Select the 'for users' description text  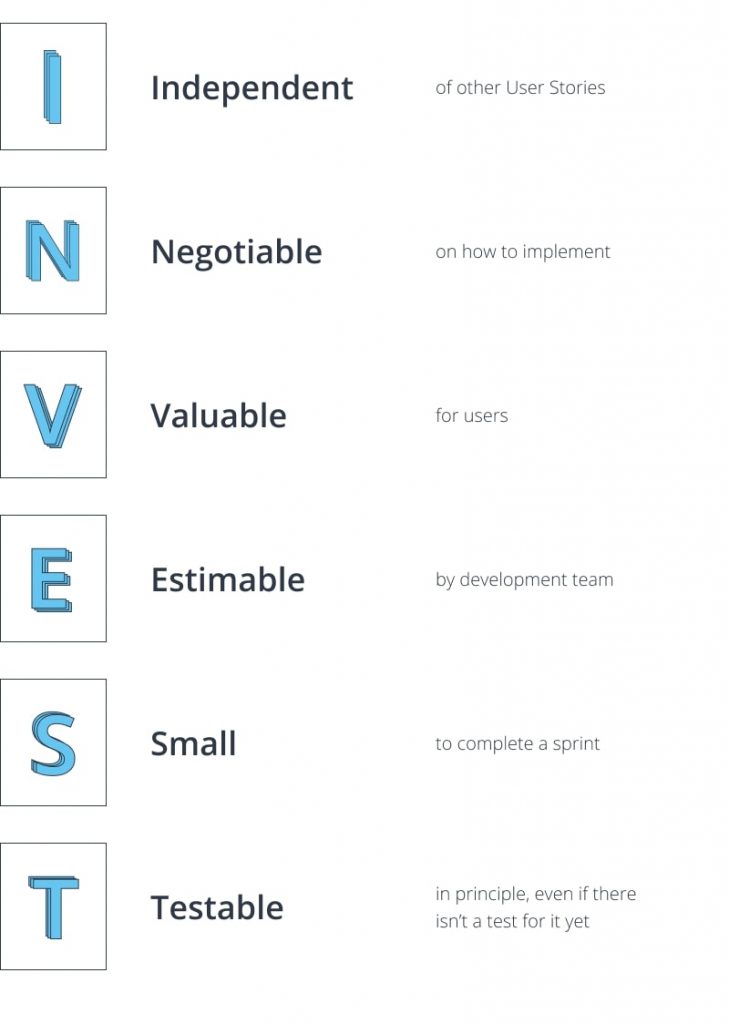[472, 415]
